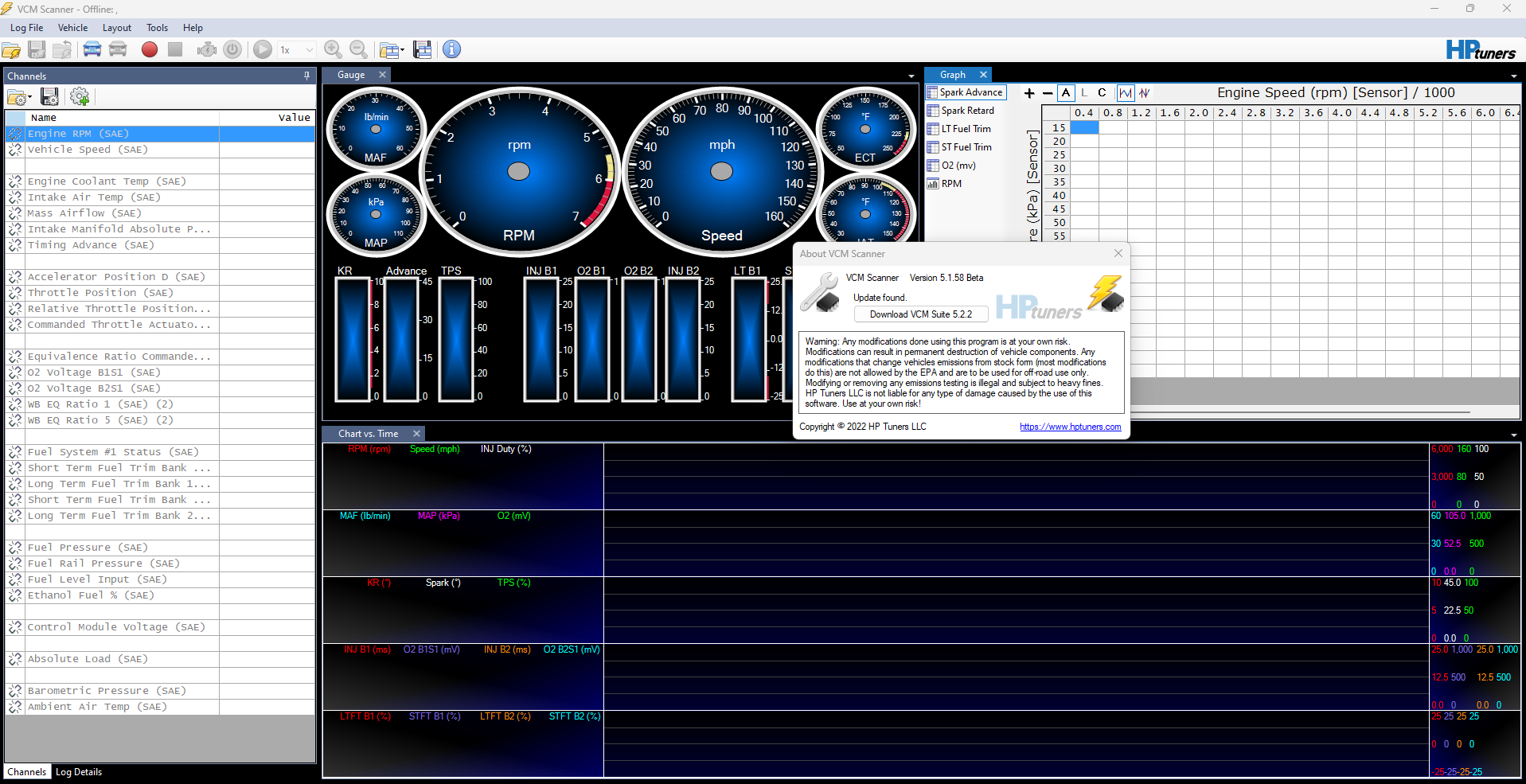The width and height of the screenshot is (1526, 784).
Task: Switch to the Log Details tab
Action: (79, 772)
